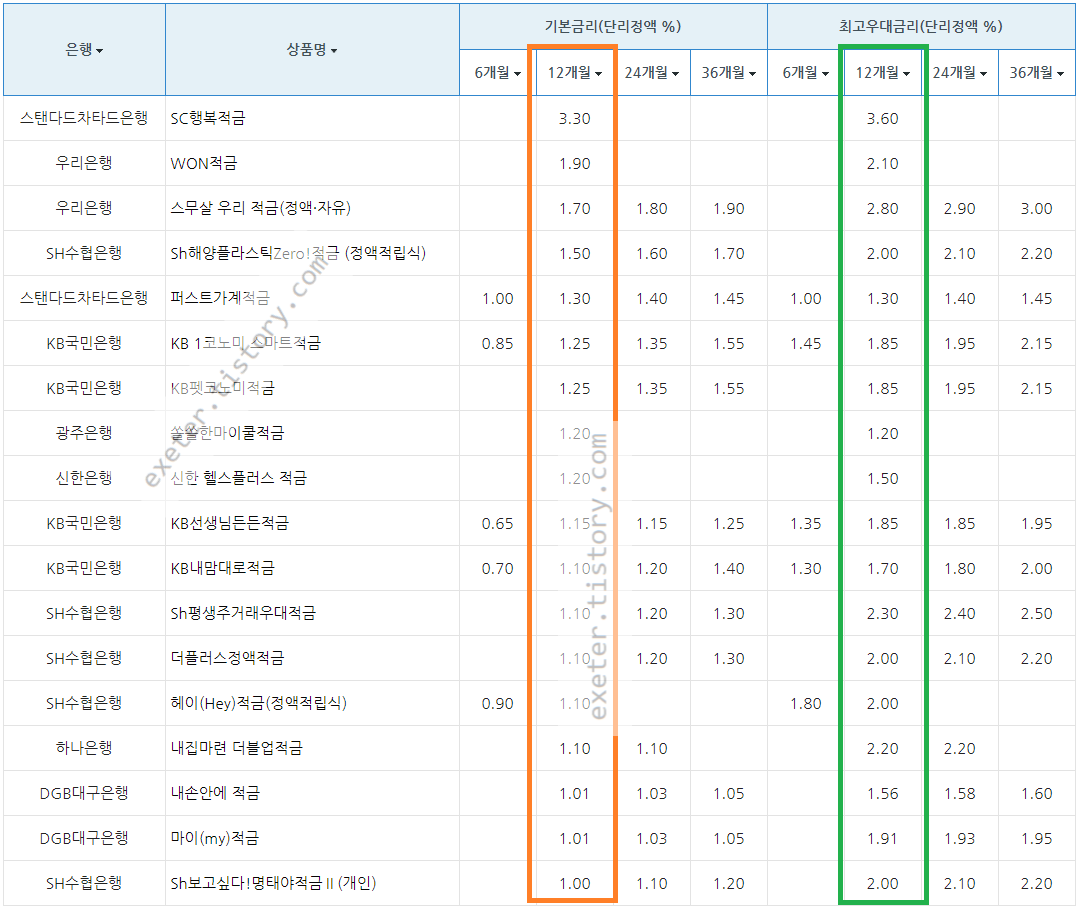Screen dimensions: 1076x906
Task: Click the 0.70 rate in KB내맘대로적금 row
Action: (x=498, y=568)
